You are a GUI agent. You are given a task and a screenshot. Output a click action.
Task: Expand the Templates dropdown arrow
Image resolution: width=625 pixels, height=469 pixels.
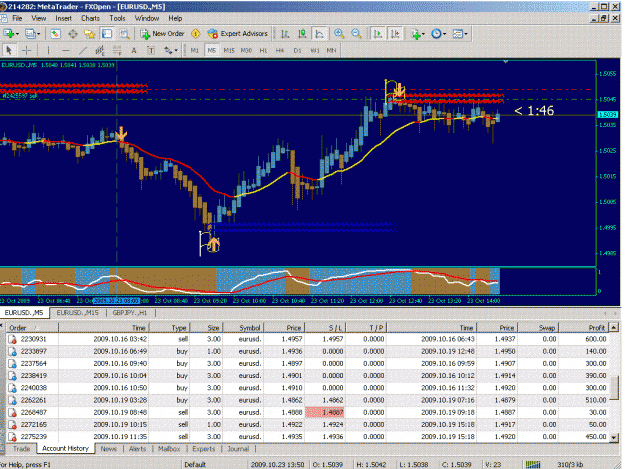[466, 34]
